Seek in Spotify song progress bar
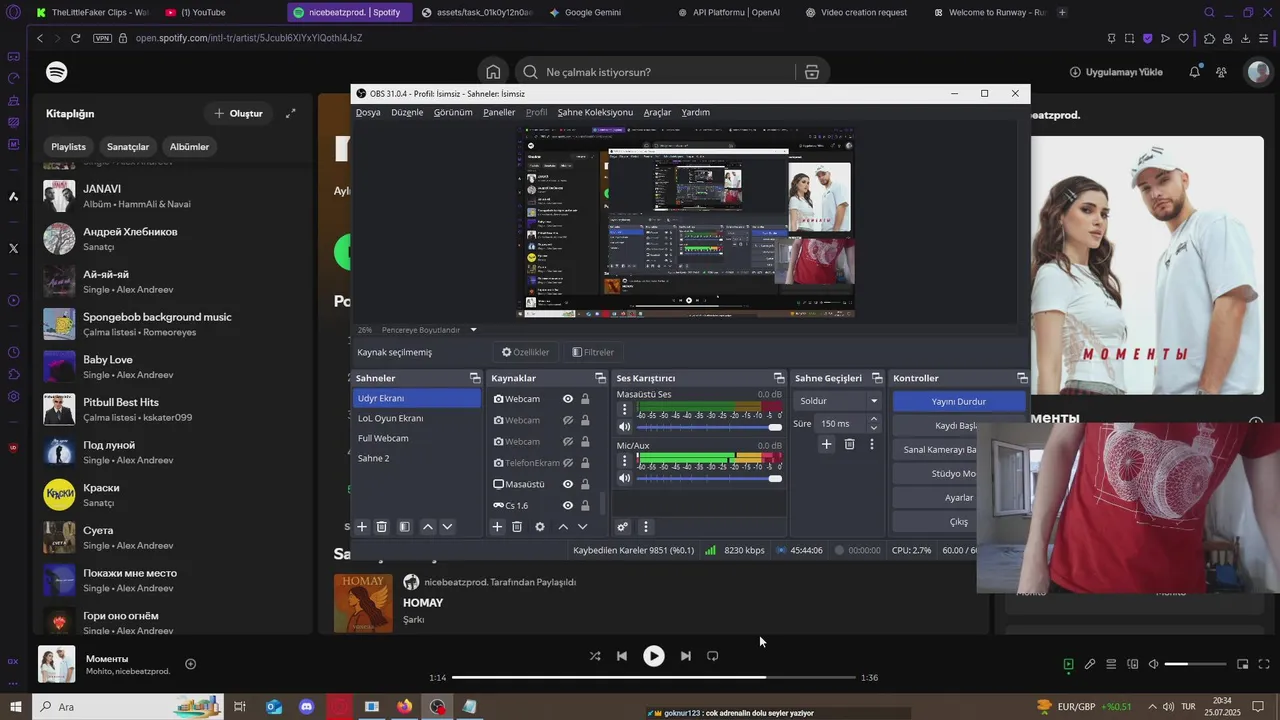1280x720 pixels. point(654,677)
